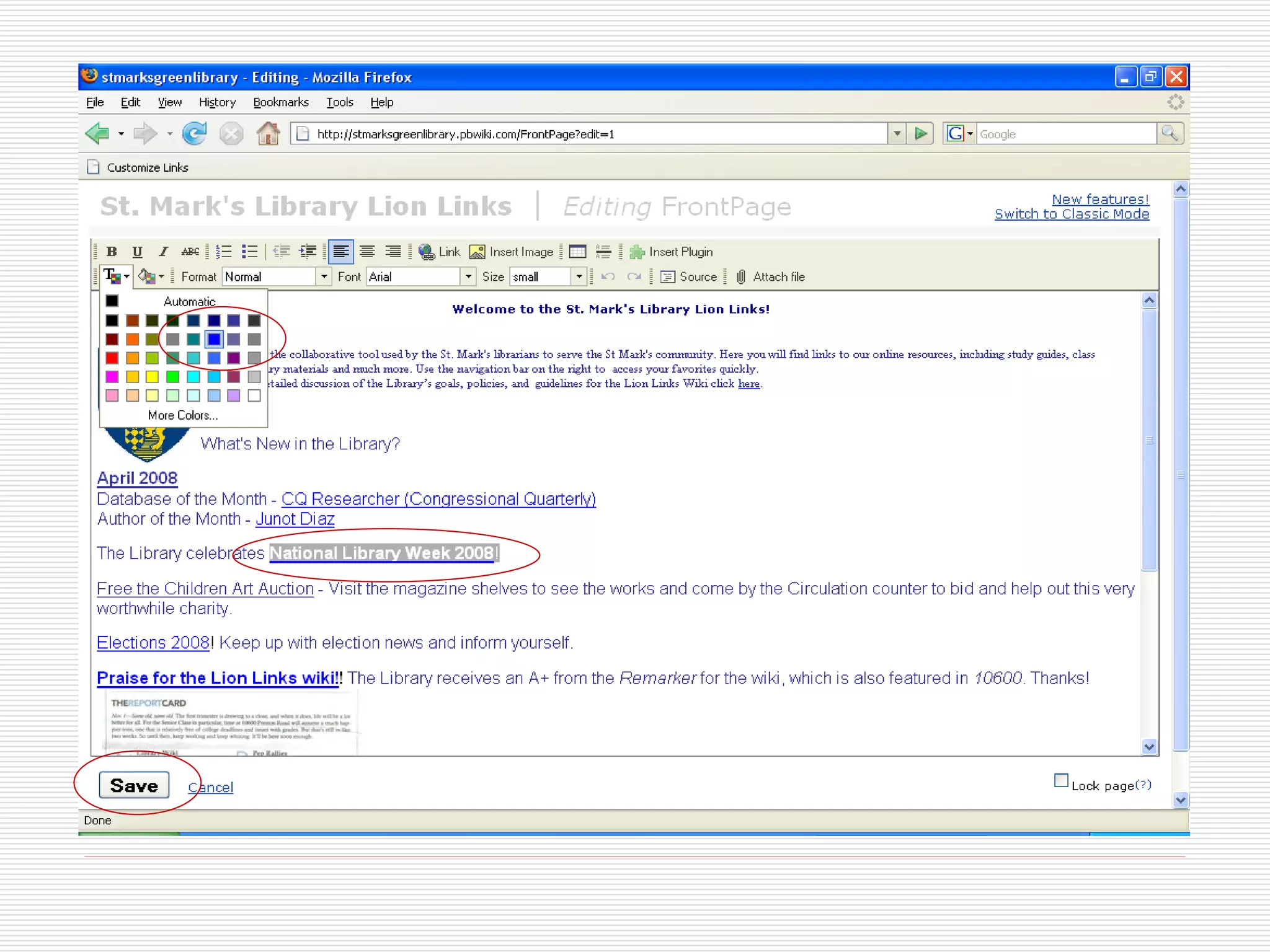This screenshot has height=952, width=1270.
Task: Toggle bold formatting in editor toolbar
Action: (112, 252)
